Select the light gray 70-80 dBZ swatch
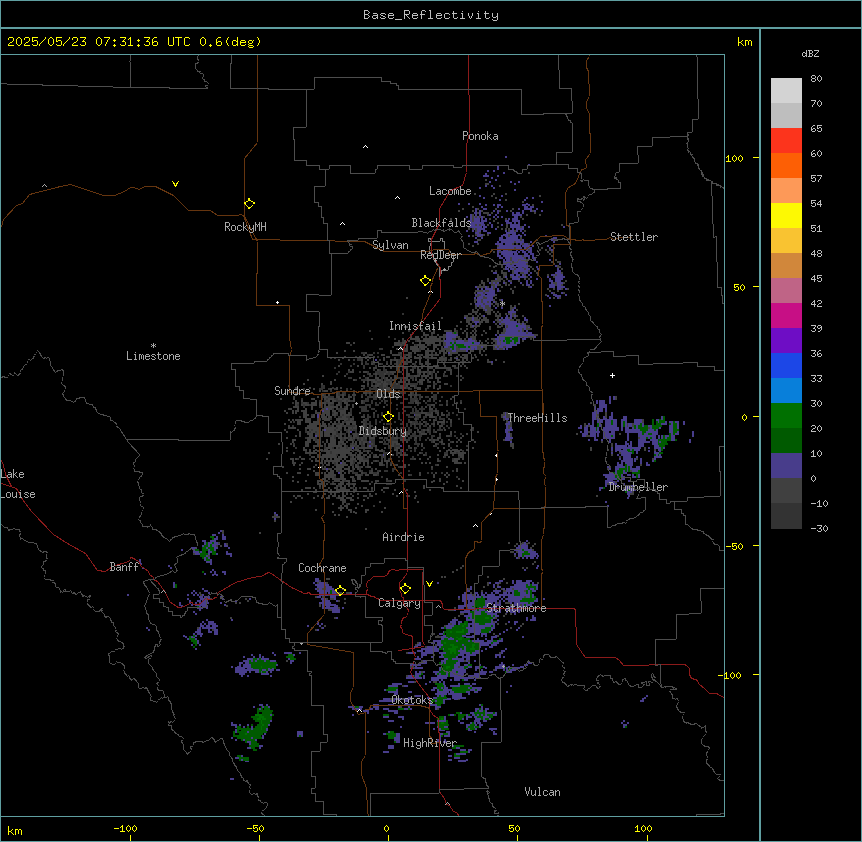The image size is (862, 842). pos(786,91)
